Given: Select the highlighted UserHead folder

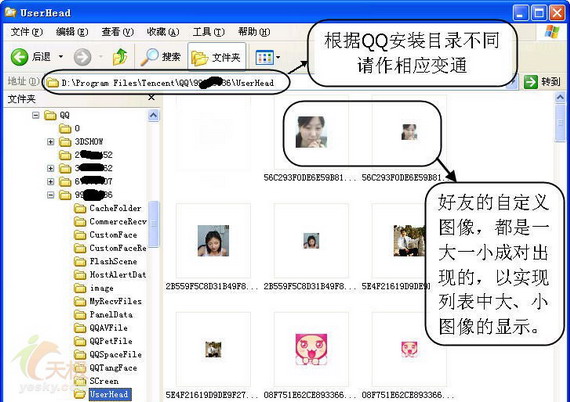Looking at the screenshot, I should (103, 394).
